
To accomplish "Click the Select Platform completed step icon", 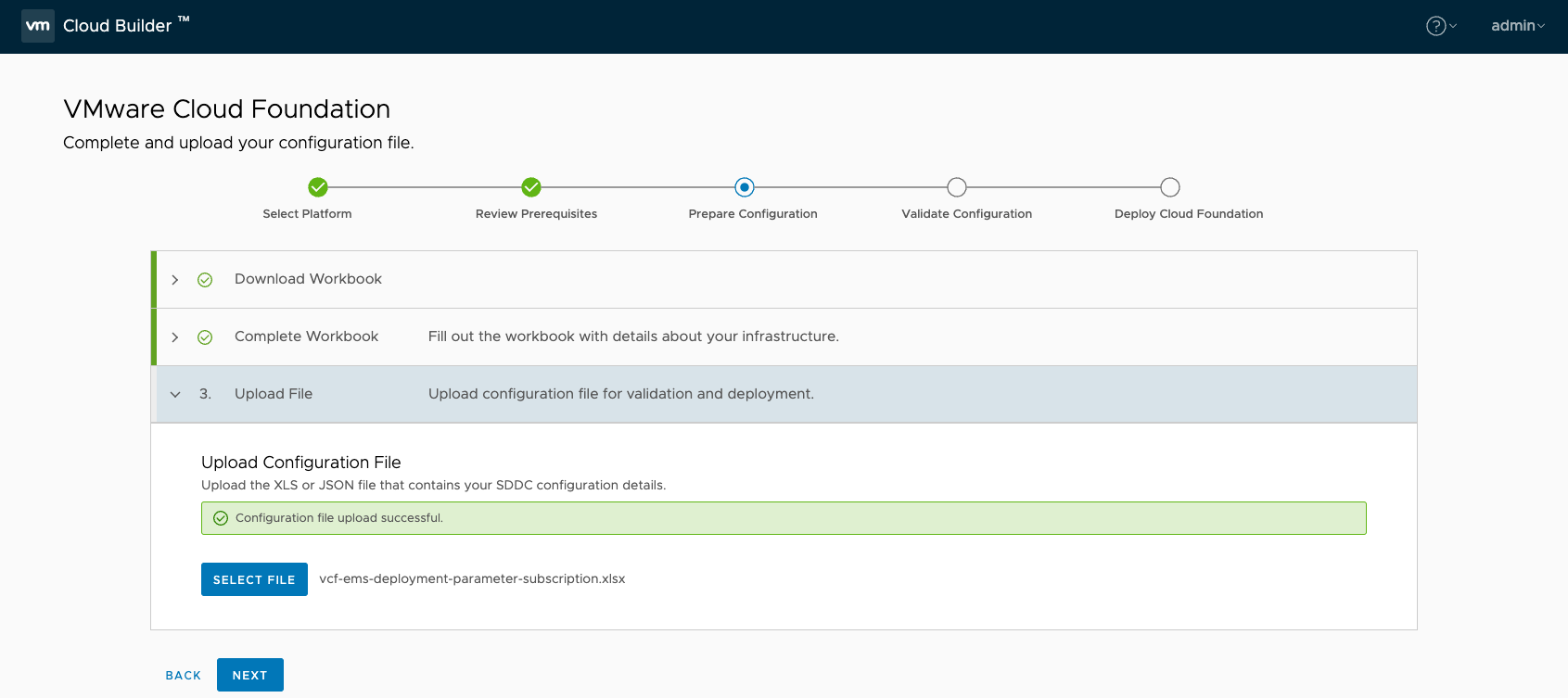I will click(x=318, y=187).
